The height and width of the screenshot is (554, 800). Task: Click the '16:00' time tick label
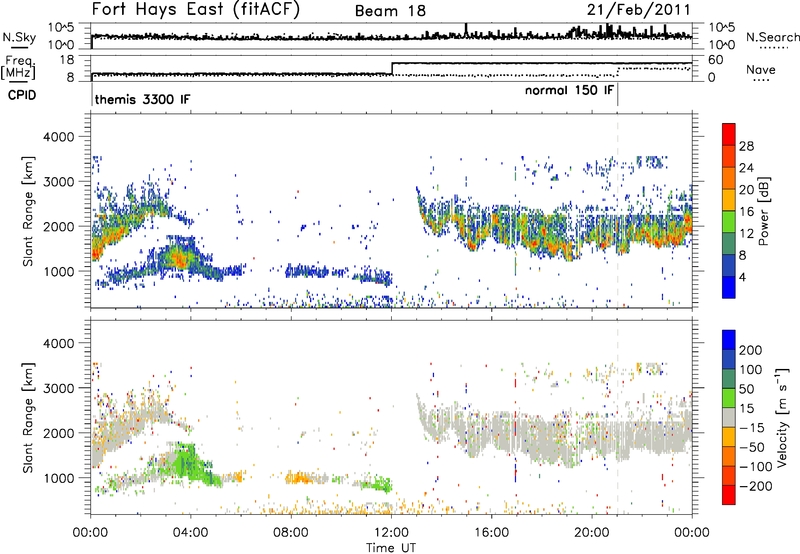(x=492, y=533)
